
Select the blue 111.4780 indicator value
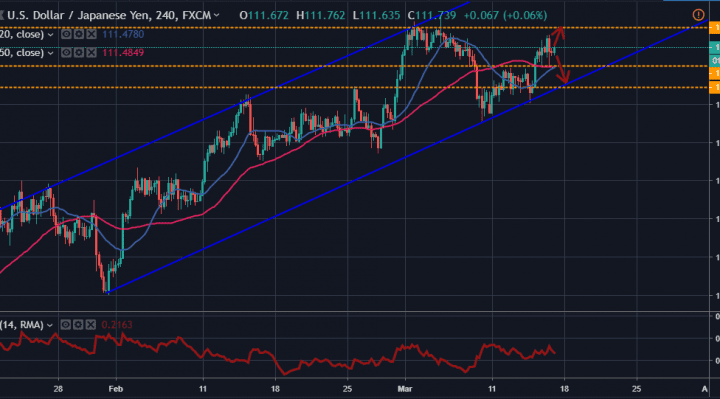[x=123, y=34]
